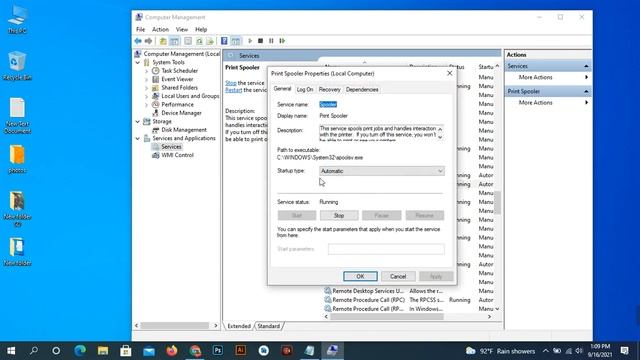Launch Microsoft Edge from taskbar
640x360 pixels.
coord(80,351)
